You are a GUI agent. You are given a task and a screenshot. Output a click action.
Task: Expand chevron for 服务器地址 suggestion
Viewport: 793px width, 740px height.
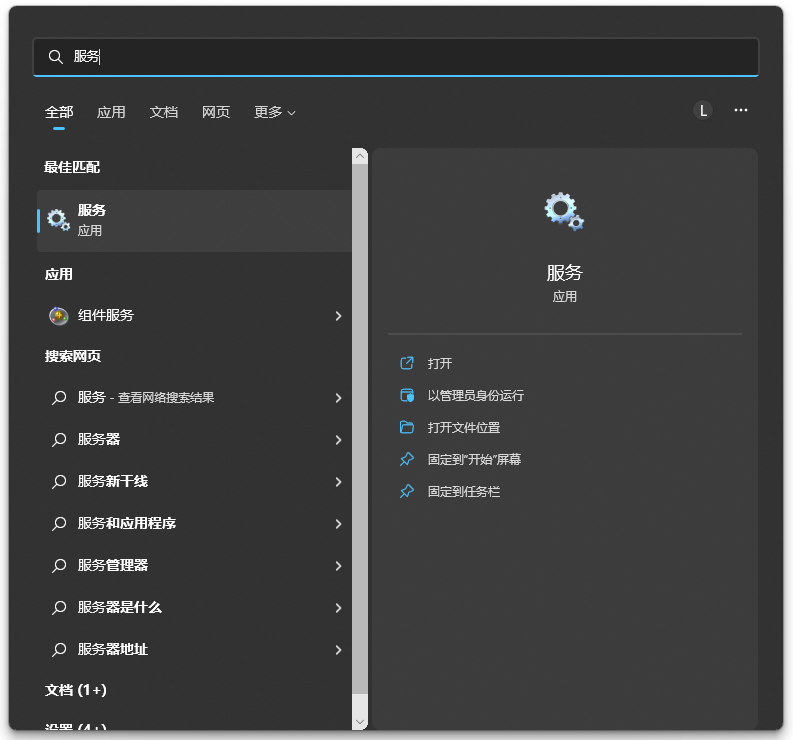[x=338, y=650]
